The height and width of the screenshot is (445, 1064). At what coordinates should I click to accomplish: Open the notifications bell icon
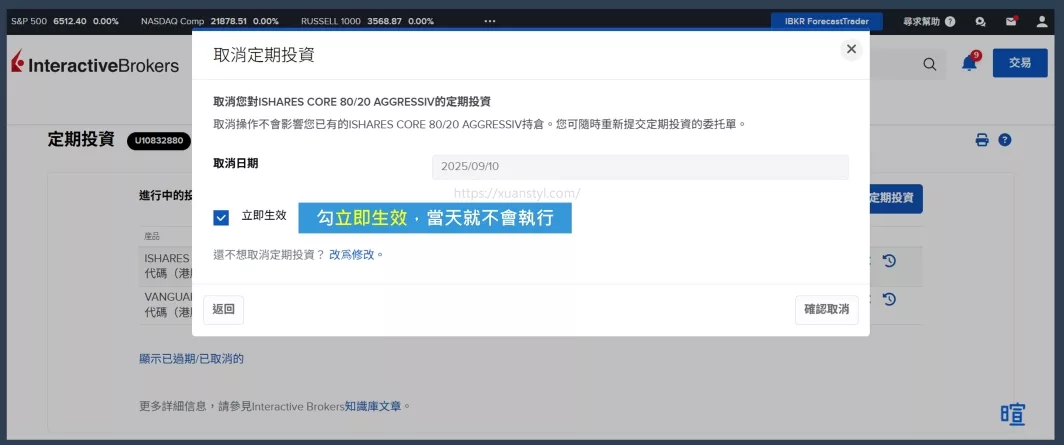(x=970, y=63)
